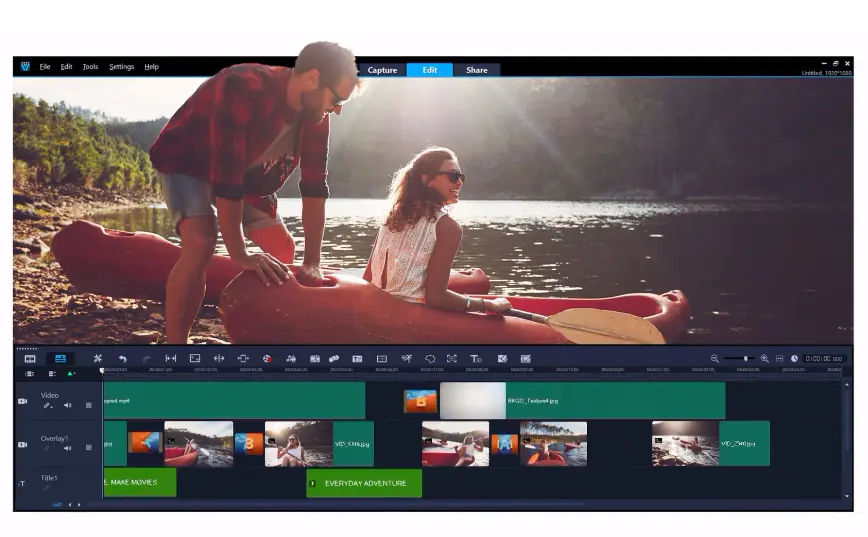Switch to the Share tab
This screenshot has width=868, height=537.
point(476,70)
